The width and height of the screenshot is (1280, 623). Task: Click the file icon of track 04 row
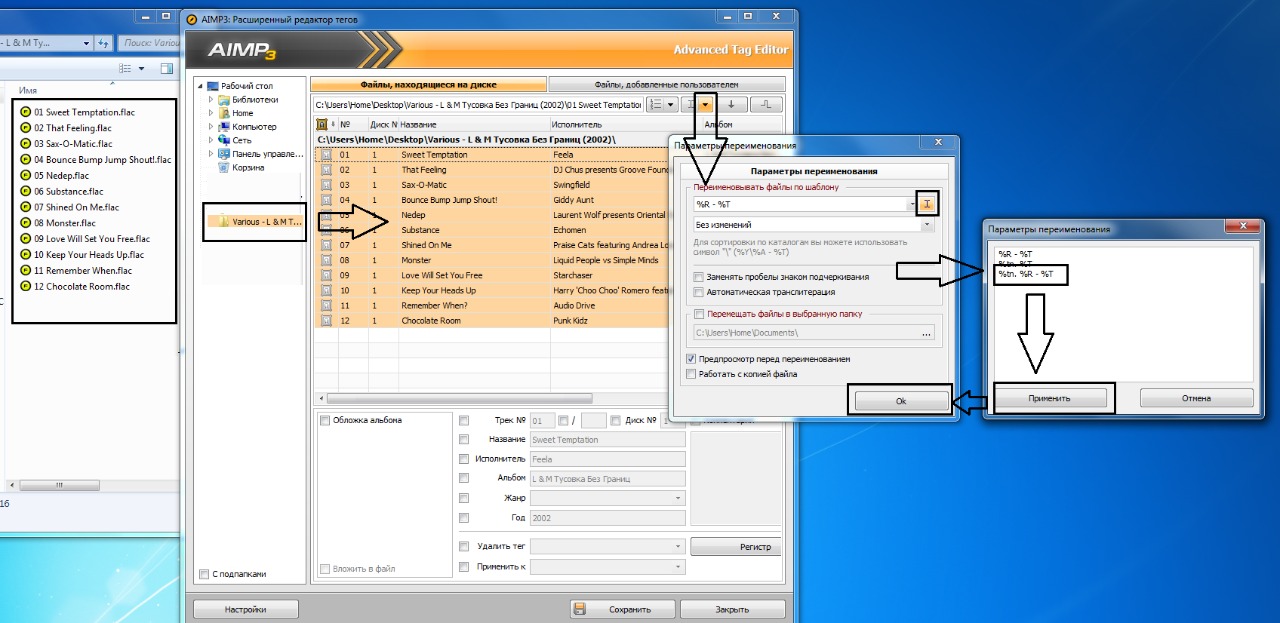coord(326,200)
